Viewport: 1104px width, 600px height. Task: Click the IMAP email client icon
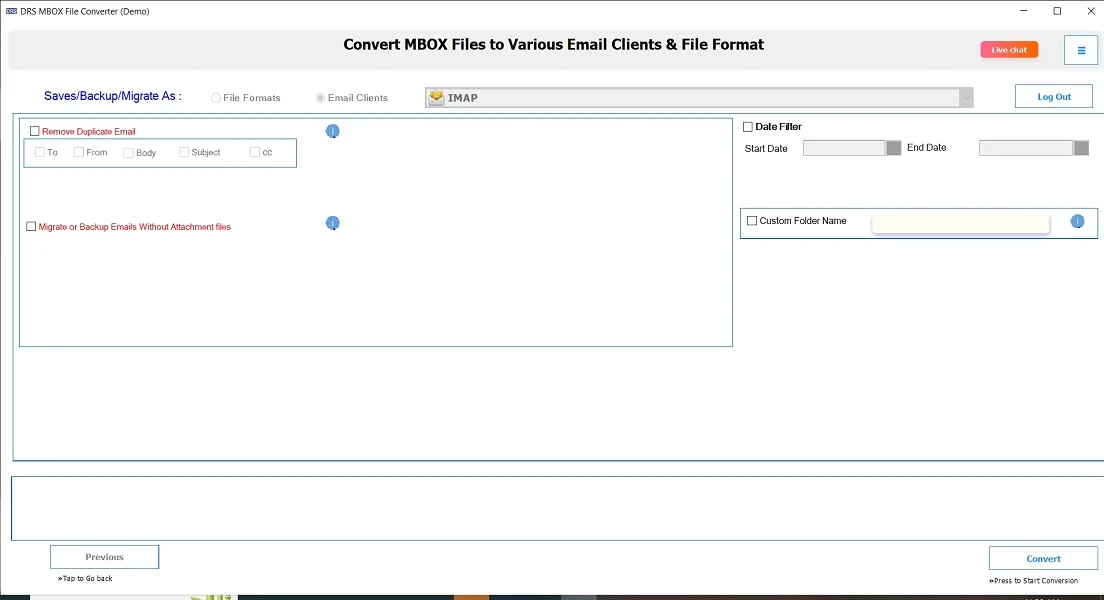click(x=435, y=96)
